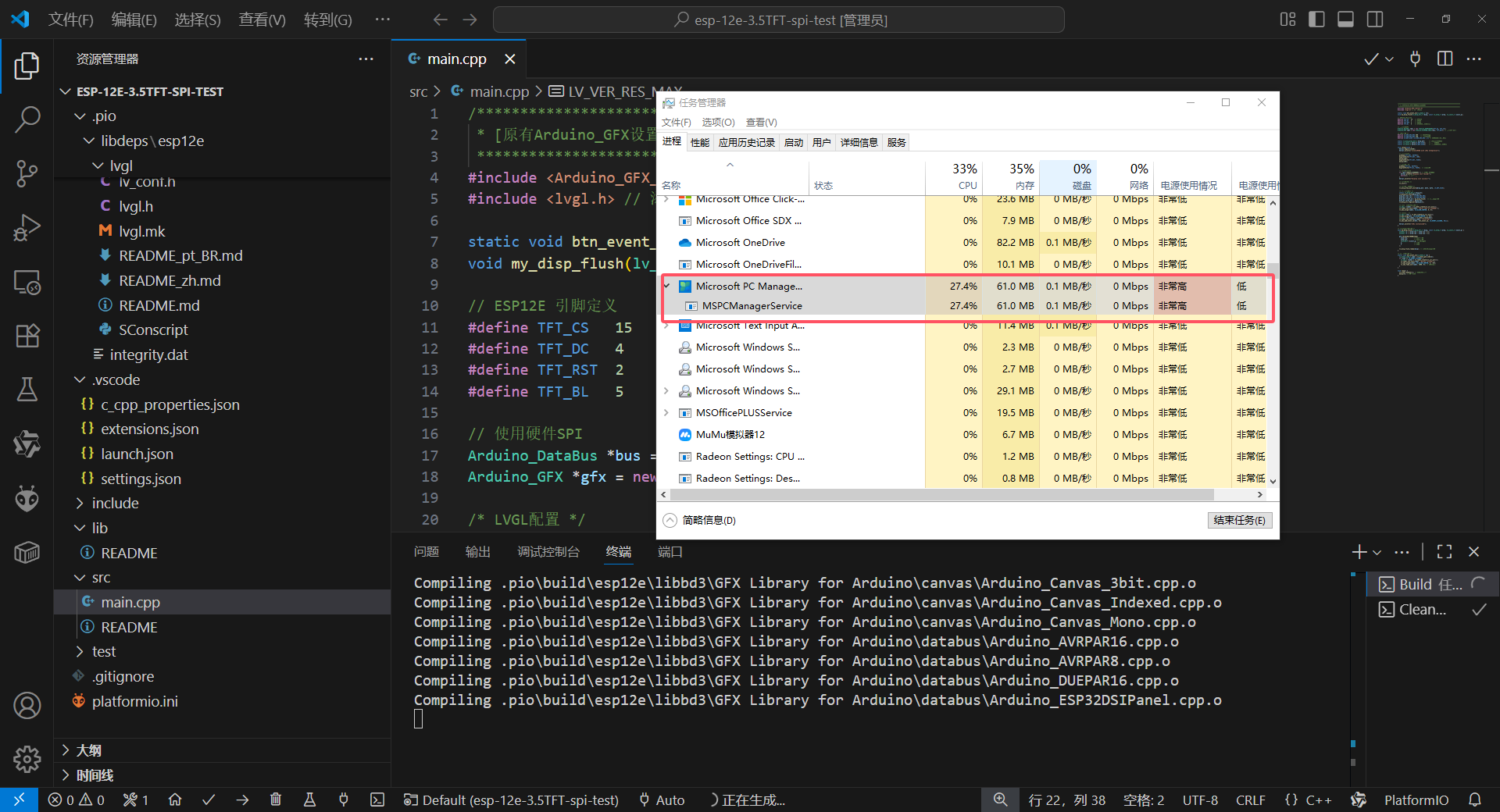Open the Explorer view in activity bar
The image size is (1500, 812).
click(x=27, y=66)
